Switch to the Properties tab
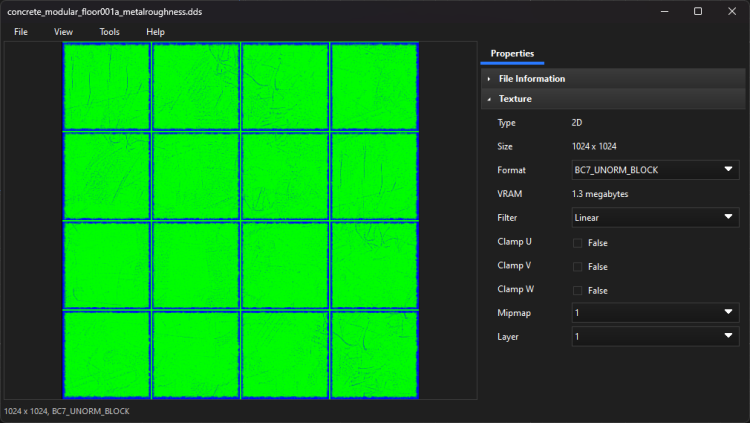This screenshot has height=423, width=750. (512, 53)
